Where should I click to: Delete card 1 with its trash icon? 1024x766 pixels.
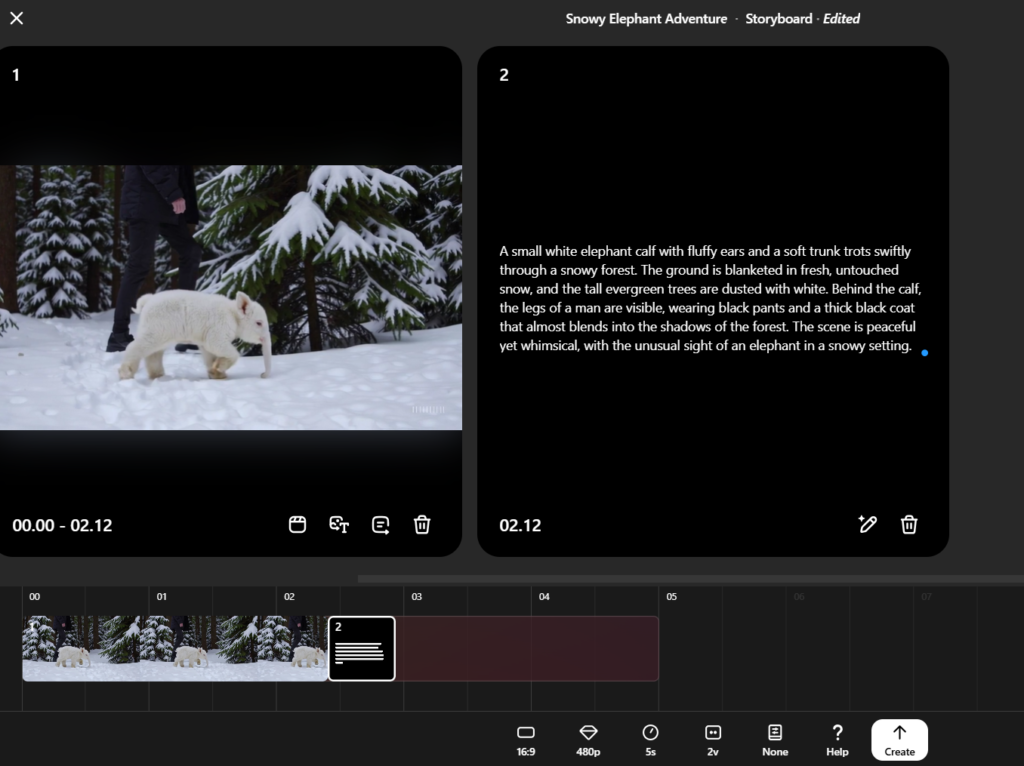[x=422, y=524]
